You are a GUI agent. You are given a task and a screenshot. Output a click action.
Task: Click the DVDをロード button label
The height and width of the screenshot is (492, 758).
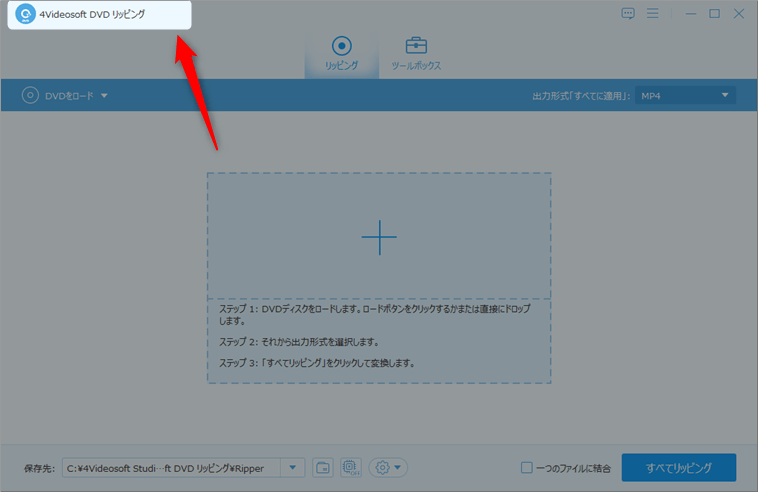coord(69,96)
